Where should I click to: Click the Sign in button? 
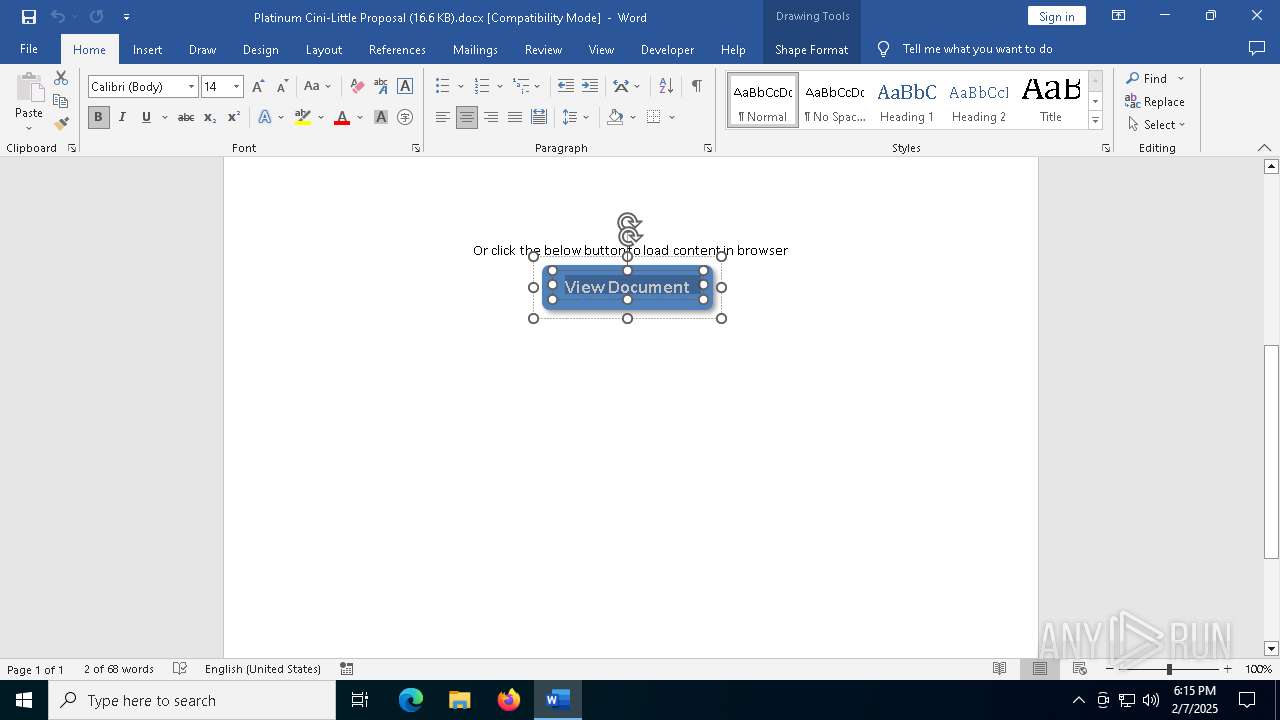1056,16
